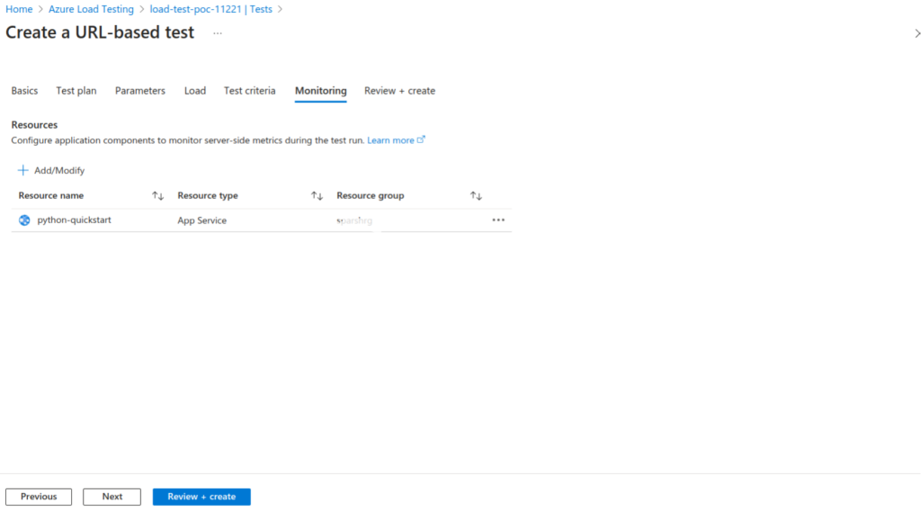Screen dimensions: 921x511
Task: Go to the Parameters tab
Action: [140, 91]
